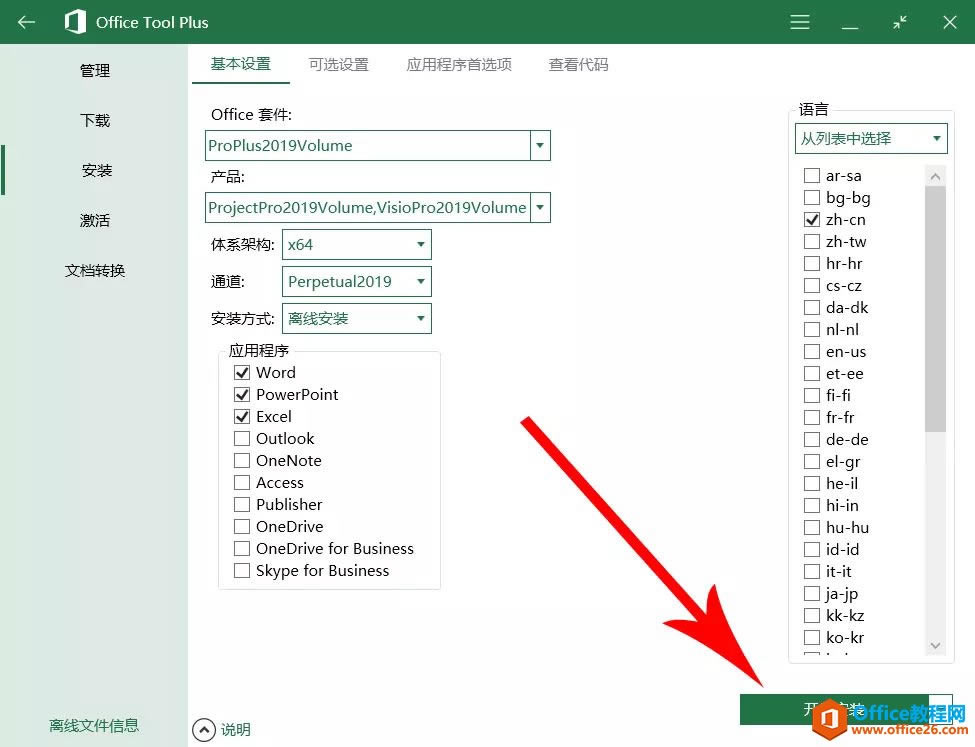Viewport: 975px width, 747px height.
Task: Uncheck the zh-cn language option
Action: (811, 219)
